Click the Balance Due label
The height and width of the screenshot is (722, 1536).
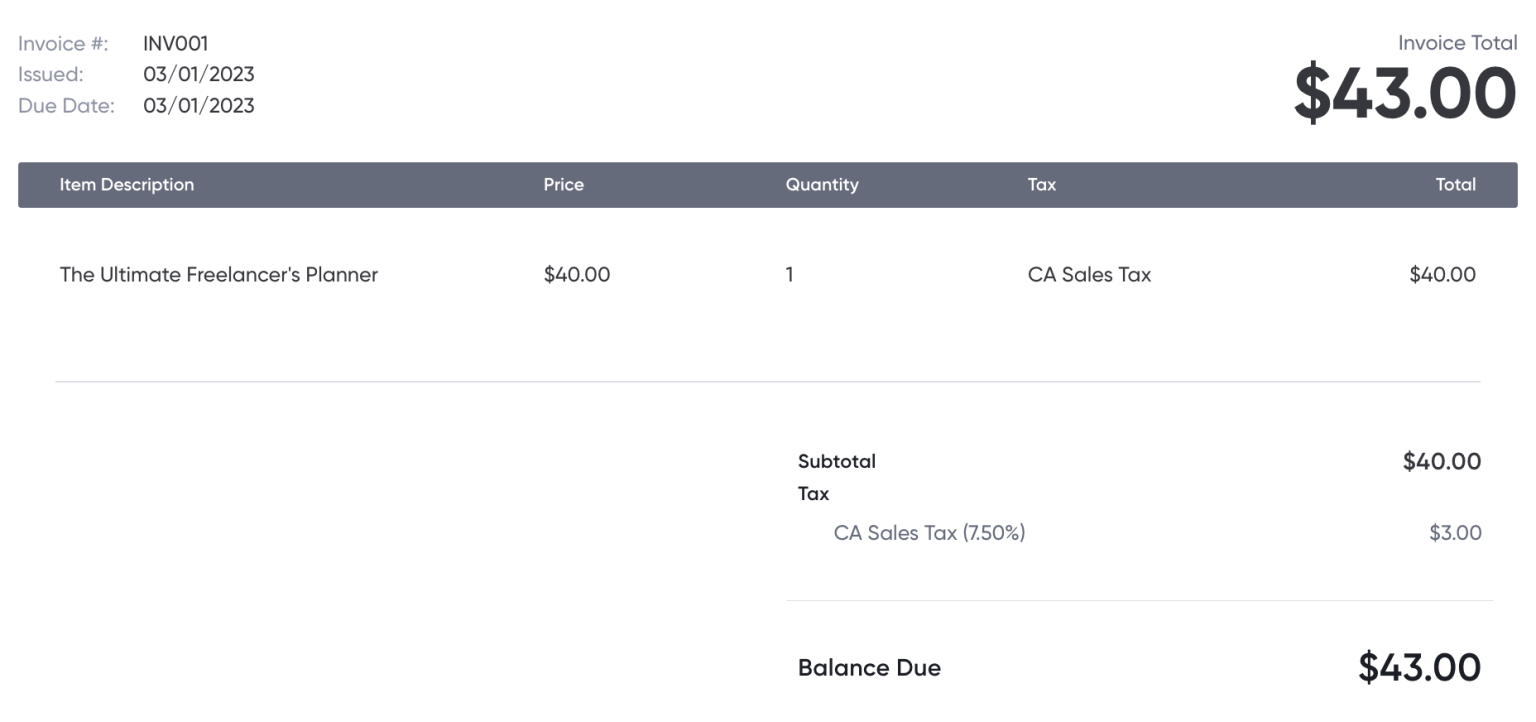click(869, 668)
